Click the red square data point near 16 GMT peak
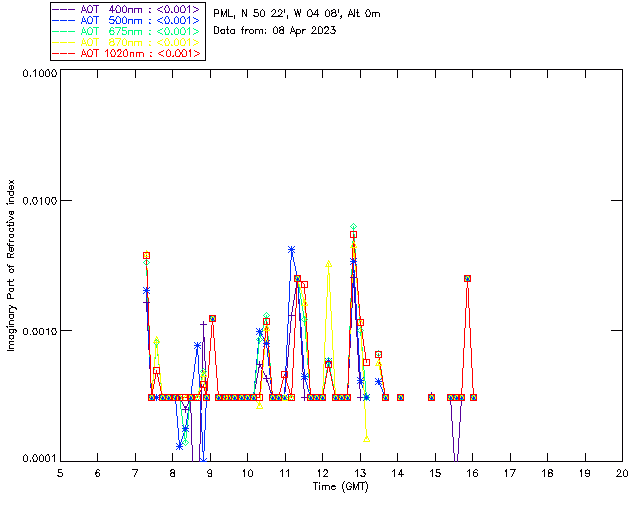 (467, 278)
